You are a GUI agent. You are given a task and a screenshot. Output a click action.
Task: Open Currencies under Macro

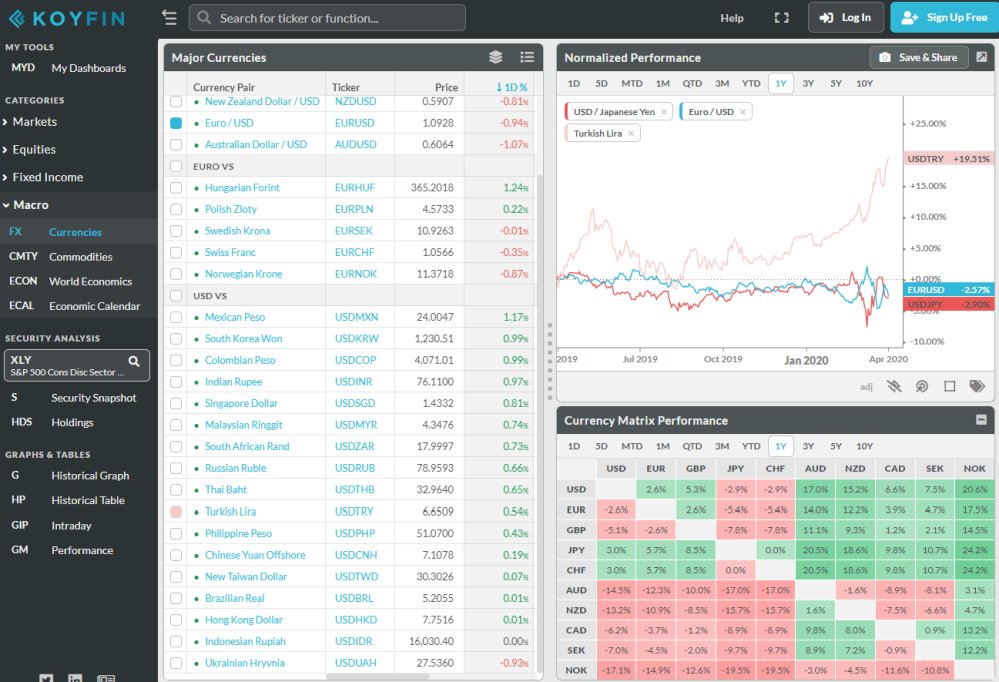point(75,232)
